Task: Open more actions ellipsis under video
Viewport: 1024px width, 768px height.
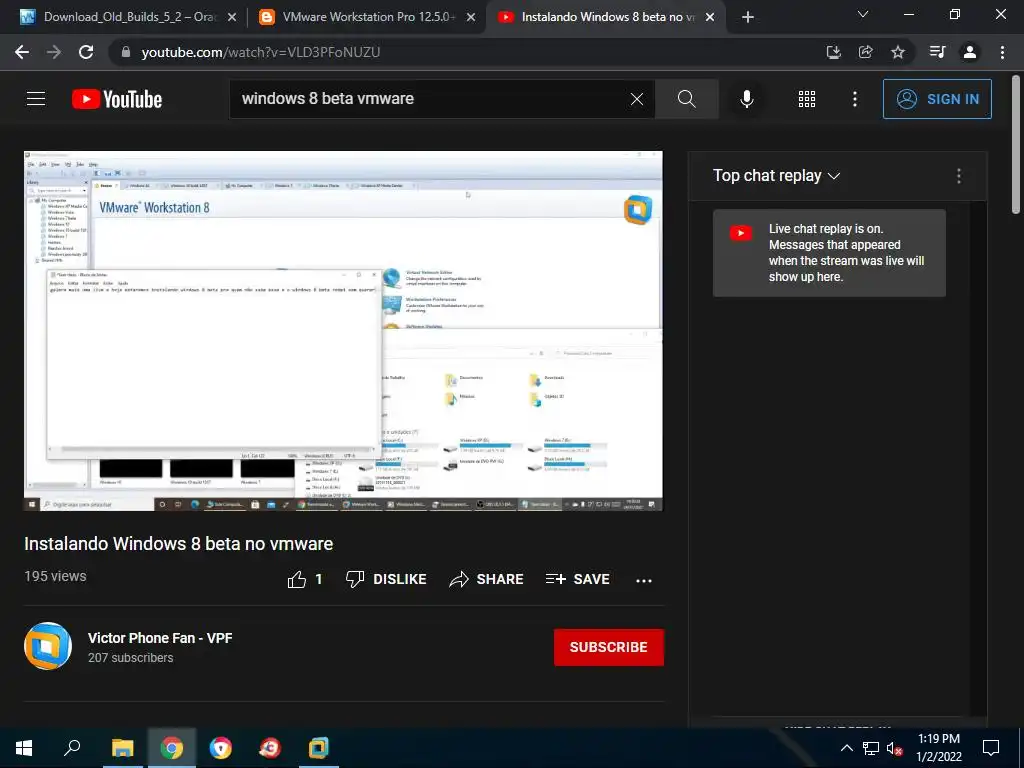Action: [644, 580]
